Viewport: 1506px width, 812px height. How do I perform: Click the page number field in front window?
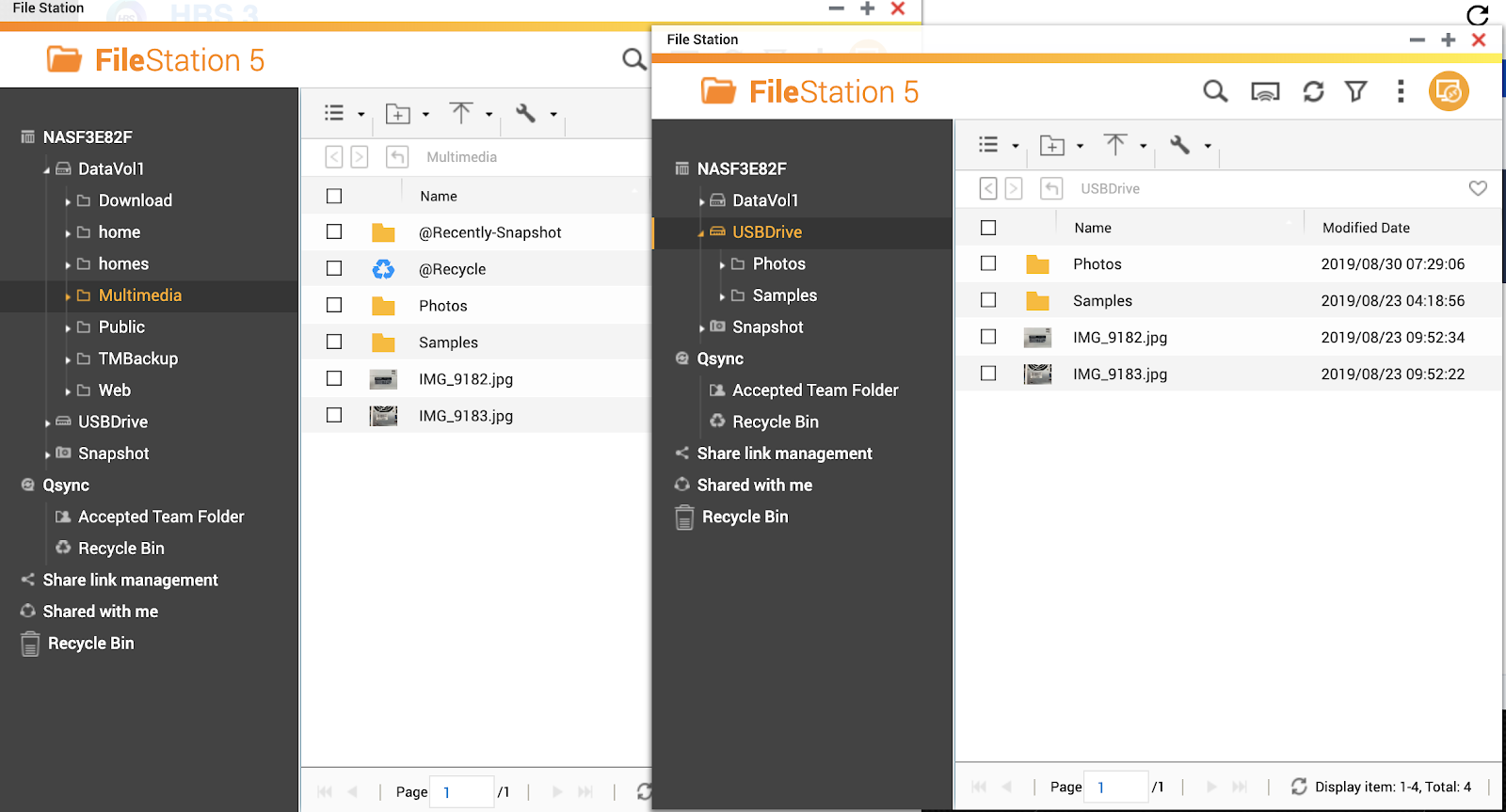[1116, 787]
